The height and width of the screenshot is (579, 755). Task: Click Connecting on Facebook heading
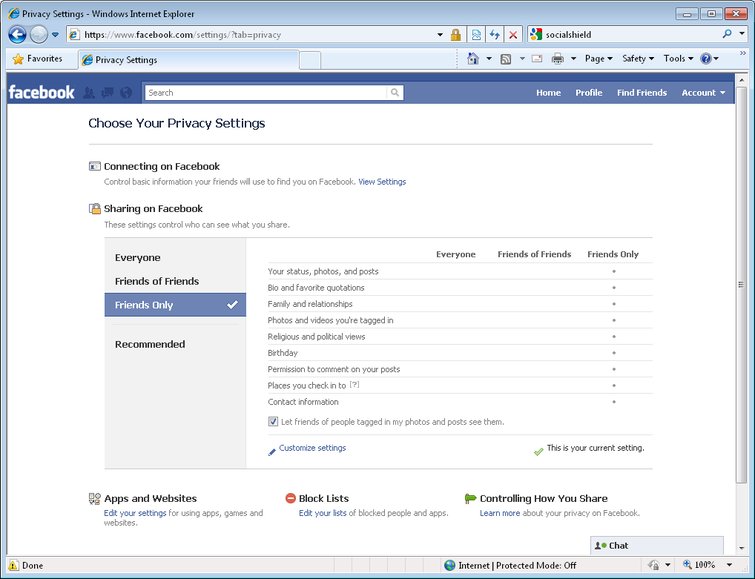pos(162,167)
